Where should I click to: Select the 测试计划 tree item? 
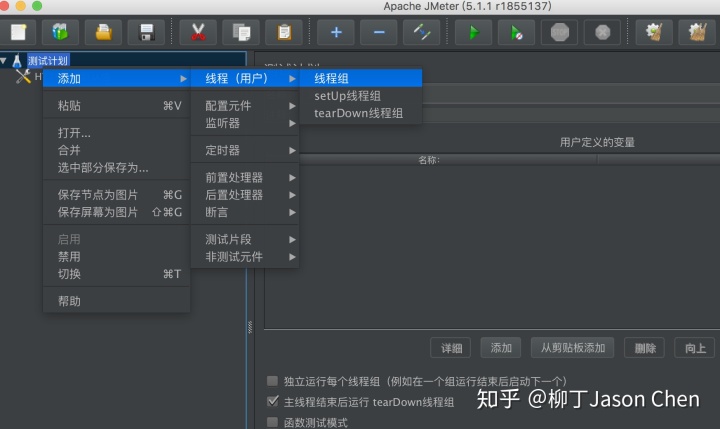pyautogui.click(x=48, y=61)
